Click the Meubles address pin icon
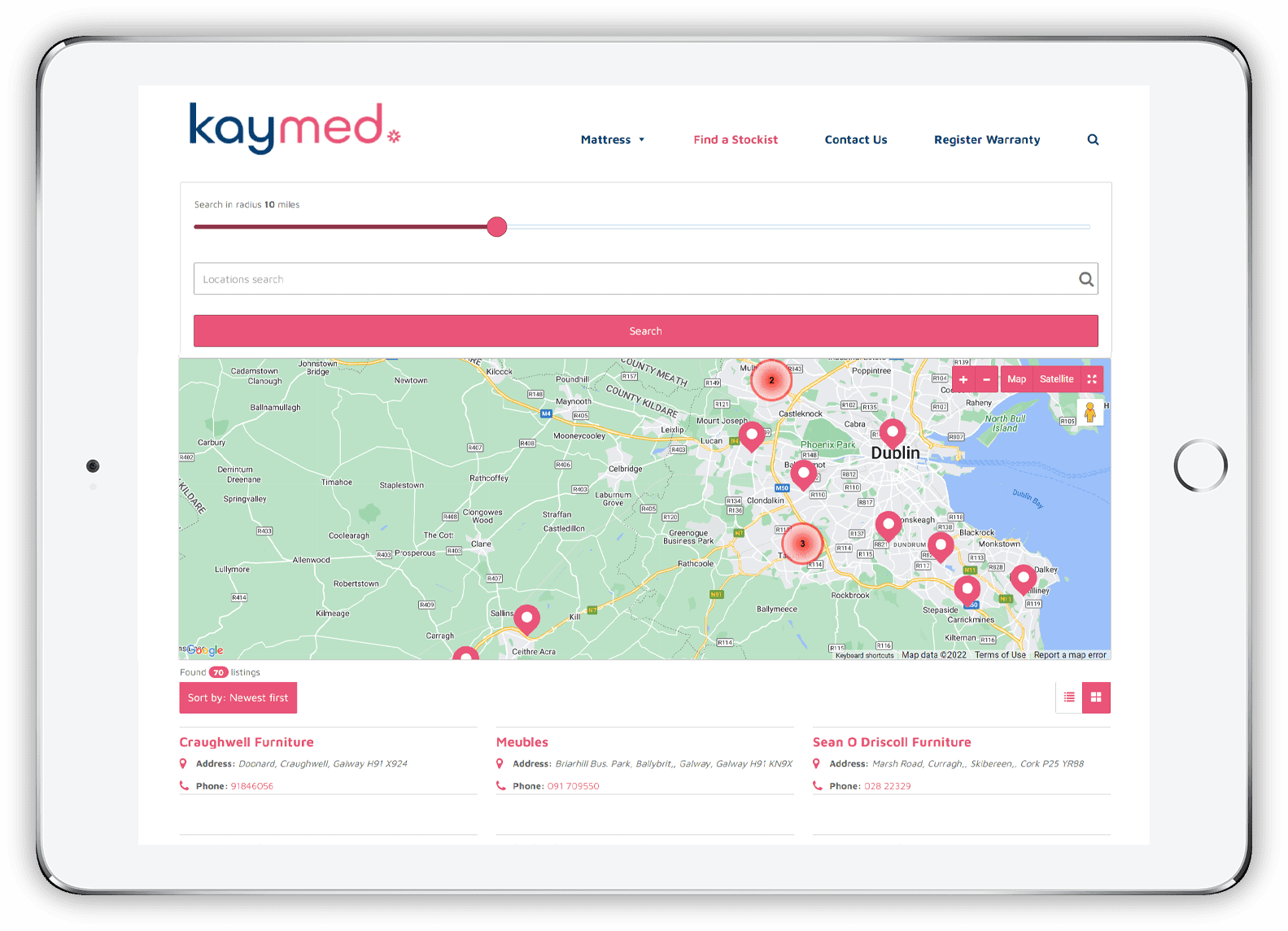The image size is (1288, 931). [500, 763]
